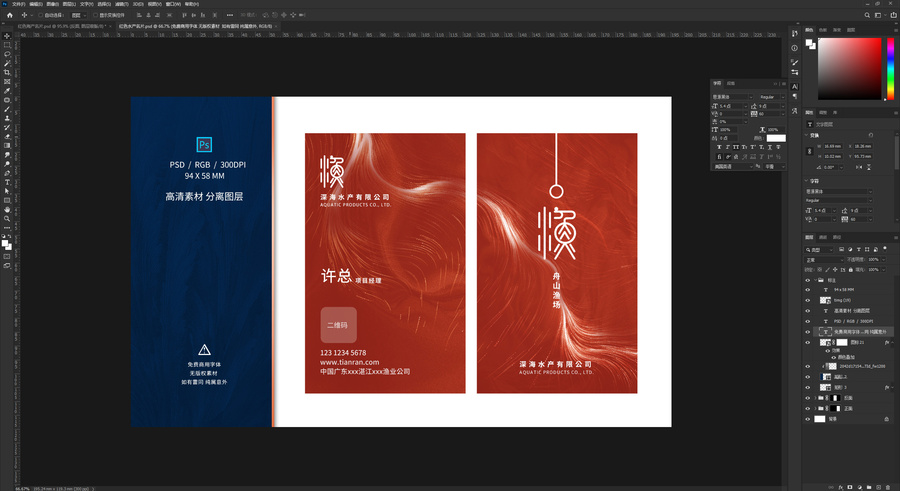Viewport: 900px width, 491px height.
Task: Select the Lasso tool
Action: pos(7,54)
